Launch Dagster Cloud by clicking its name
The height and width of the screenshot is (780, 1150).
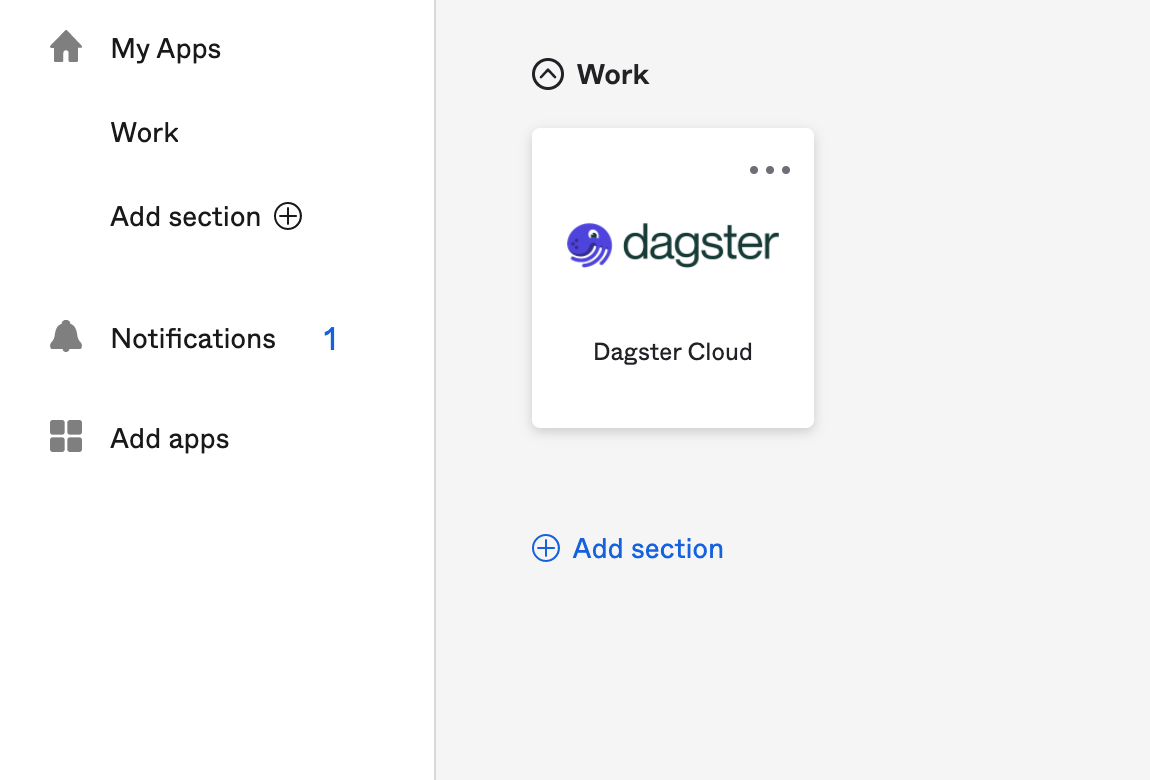pyautogui.click(x=672, y=352)
